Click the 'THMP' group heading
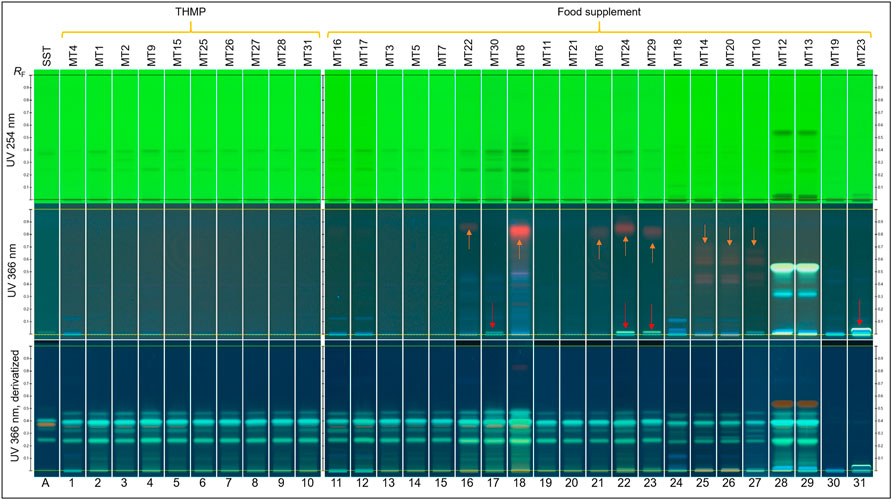Screen dimensions: 892x500 point(191,11)
